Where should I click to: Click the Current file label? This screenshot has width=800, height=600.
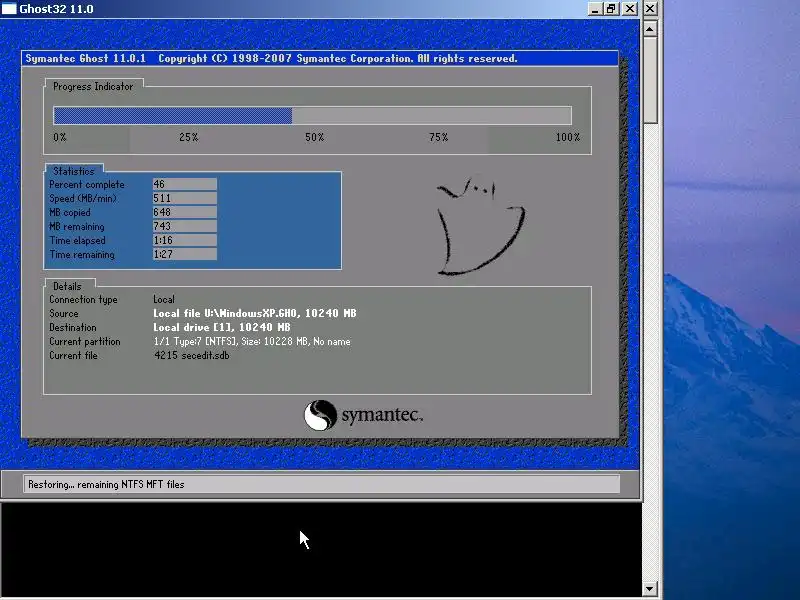click(x=73, y=356)
